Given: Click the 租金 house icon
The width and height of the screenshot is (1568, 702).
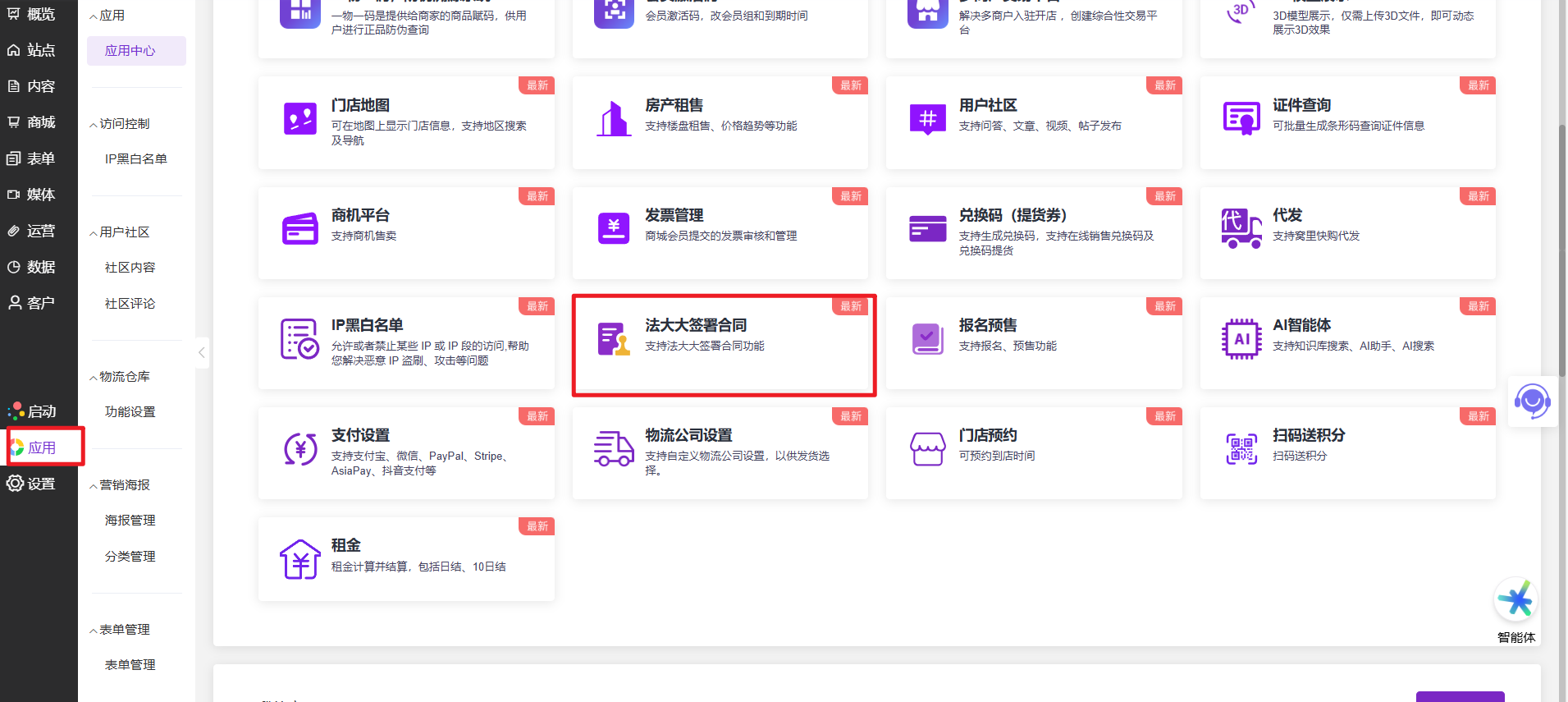Looking at the screenshot, I should pyautogui.click(x=299, y=559).
